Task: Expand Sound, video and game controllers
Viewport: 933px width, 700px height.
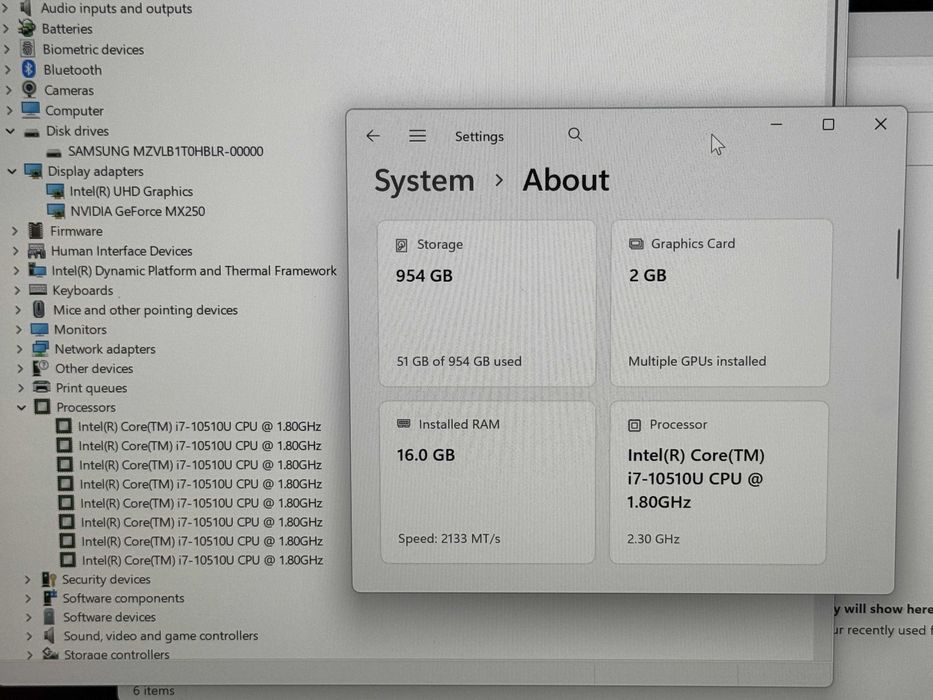Action: point(29,636)
